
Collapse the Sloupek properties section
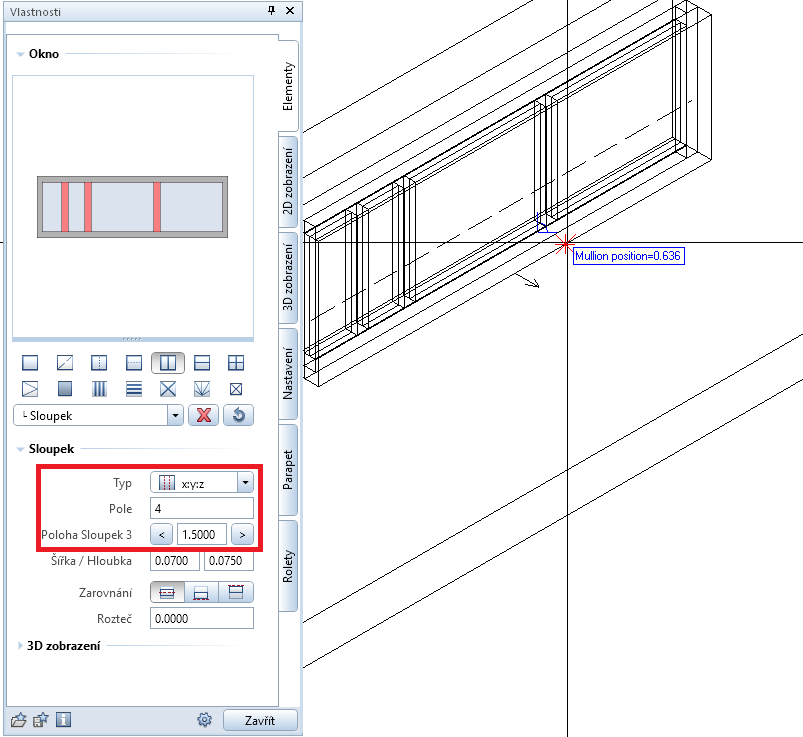(x=20, y=449)
